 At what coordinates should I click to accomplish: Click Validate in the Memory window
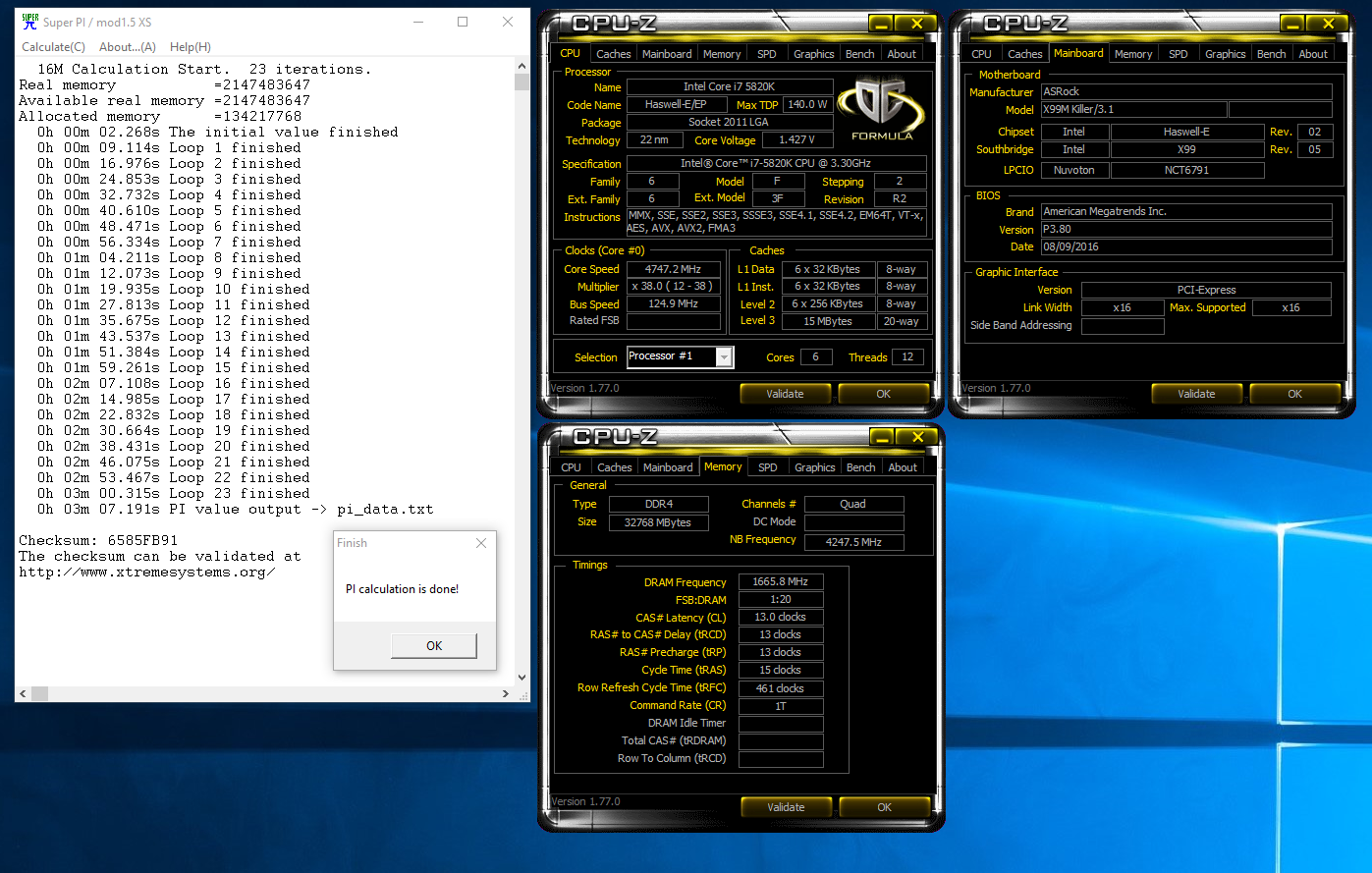click(x=786, y=807)
